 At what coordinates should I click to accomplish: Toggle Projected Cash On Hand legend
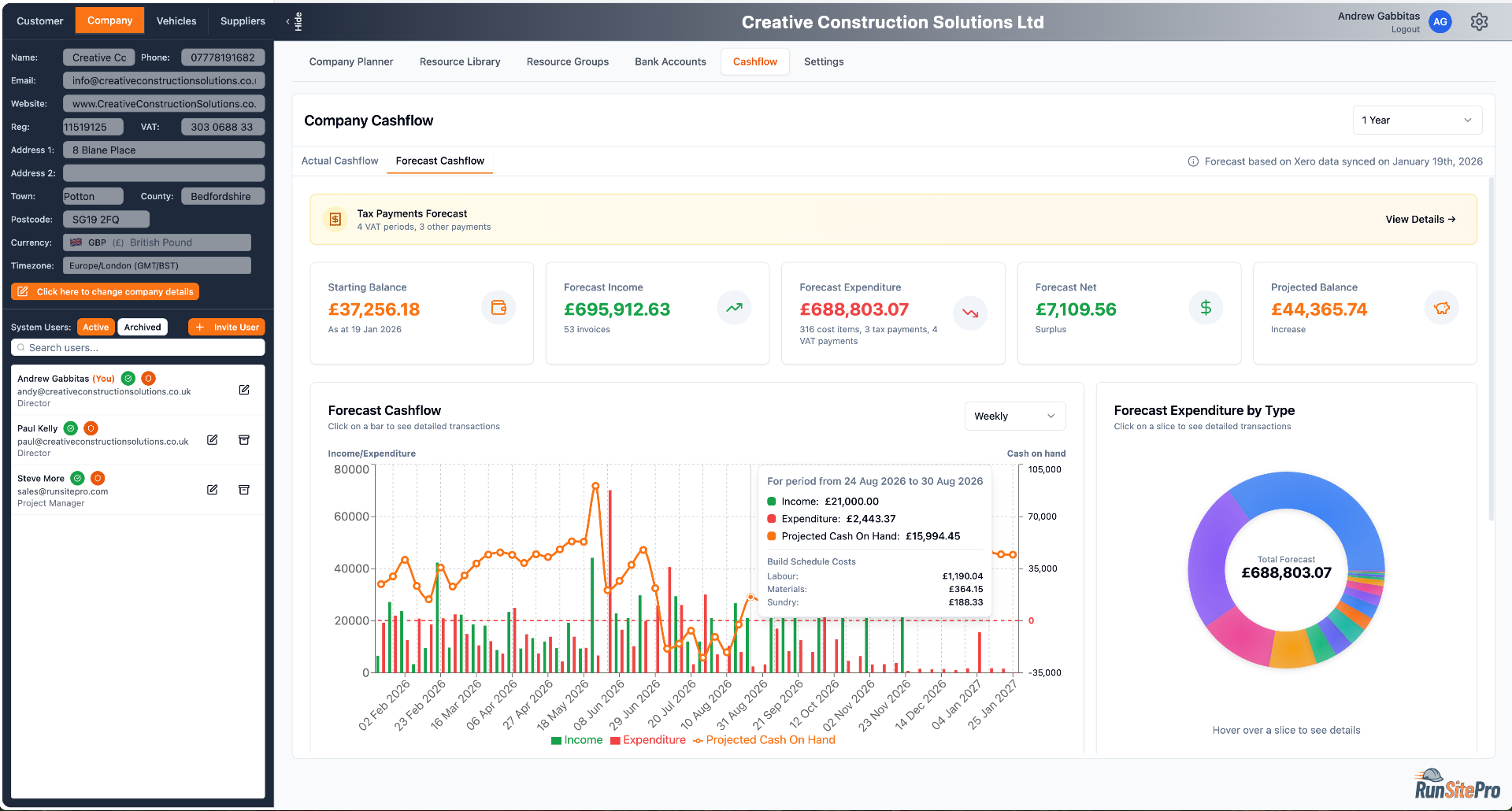(764, 740)
